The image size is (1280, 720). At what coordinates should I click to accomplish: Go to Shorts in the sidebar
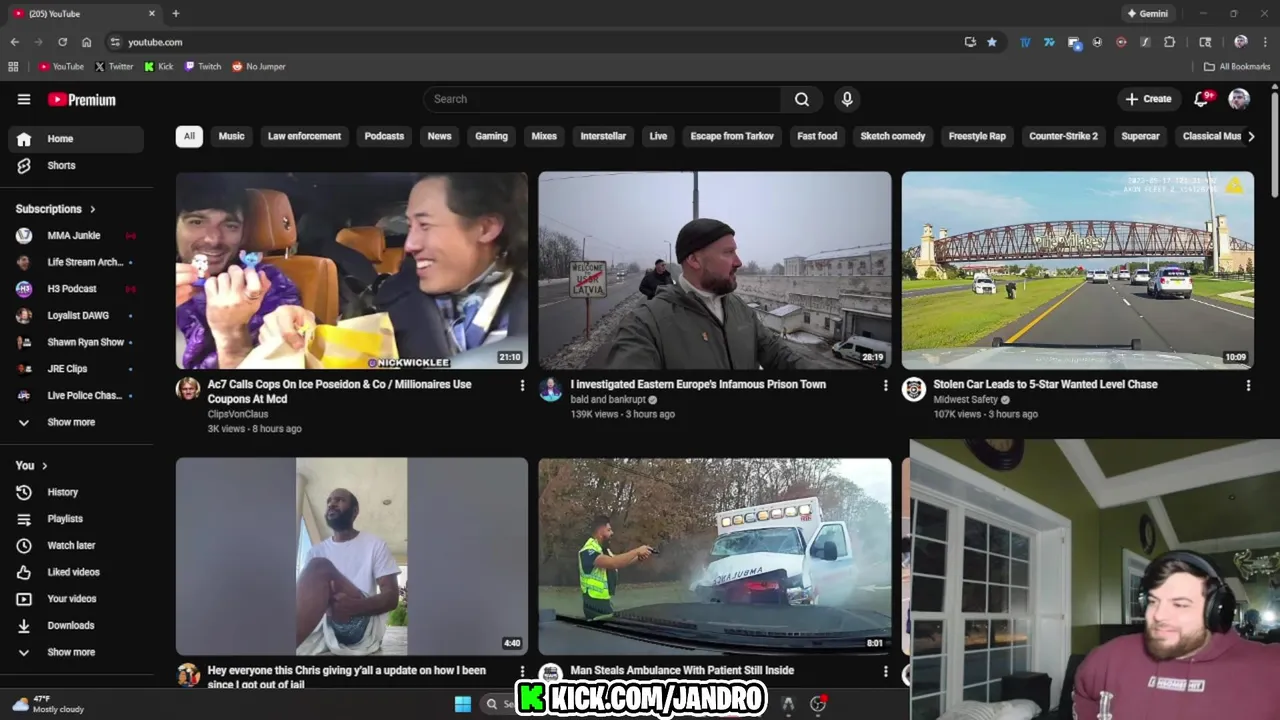(76, 165)
